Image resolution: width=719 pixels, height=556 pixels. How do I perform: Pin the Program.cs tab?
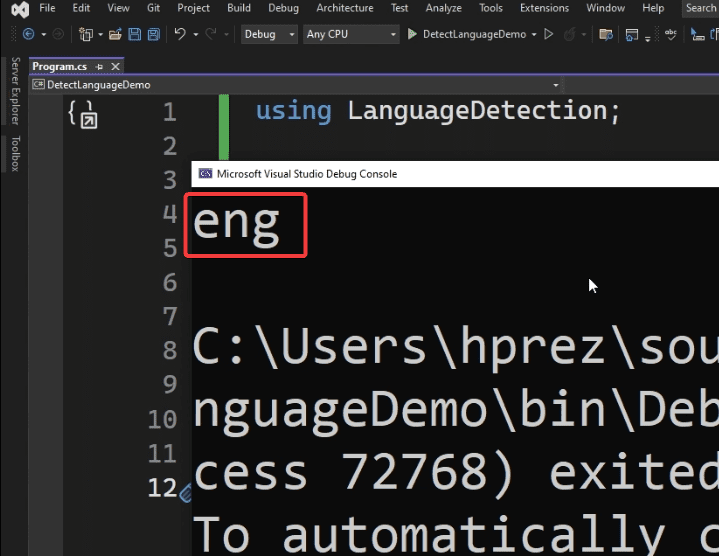point(100,67)
